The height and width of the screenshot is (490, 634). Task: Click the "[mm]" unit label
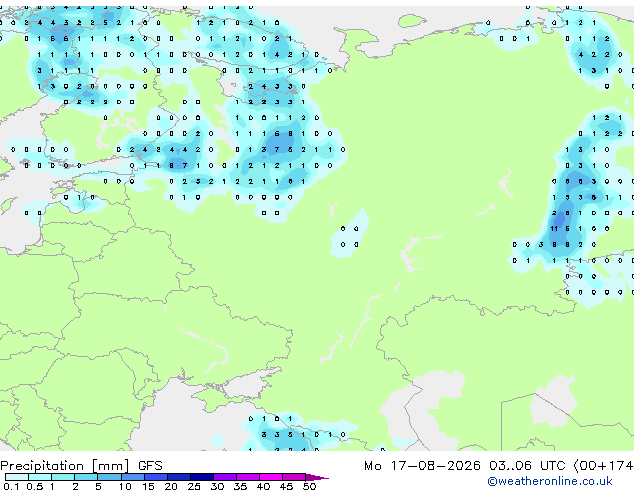pos(111,466)
